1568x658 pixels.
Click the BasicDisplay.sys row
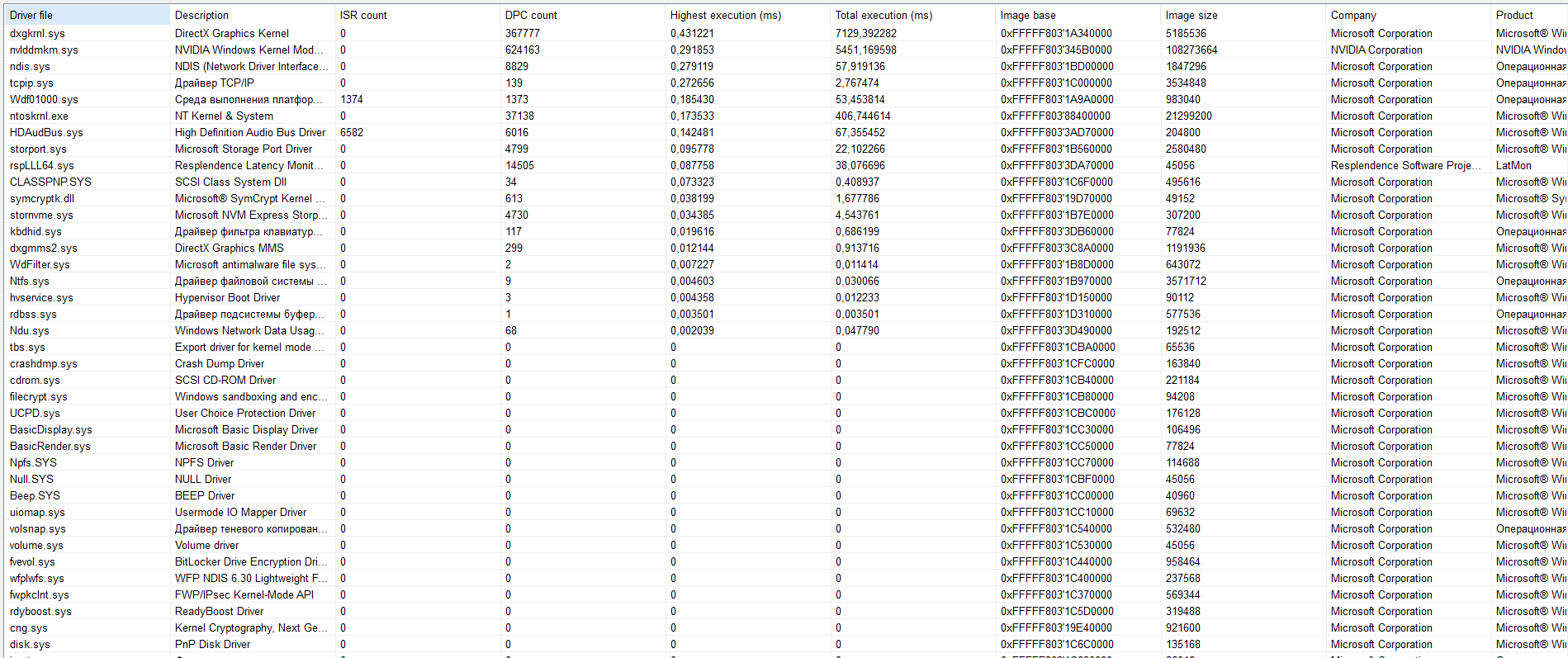pos(50,429)
